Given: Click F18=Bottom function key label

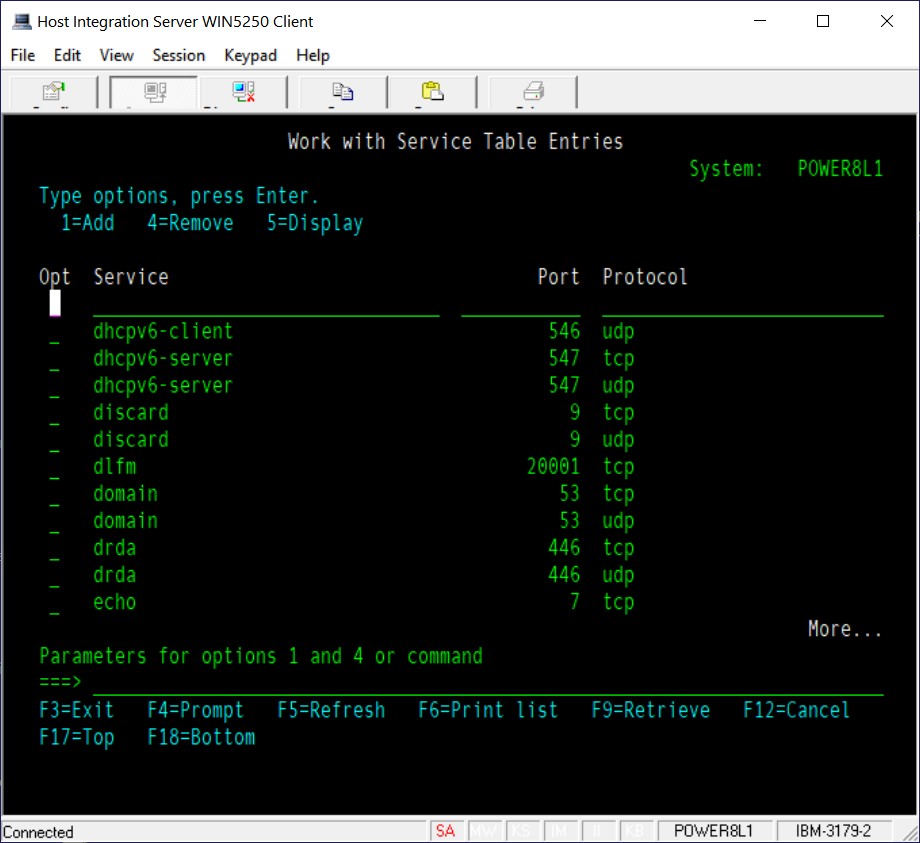Looking at the screenshot, I should pyautogui.click(x=201, y=737).
